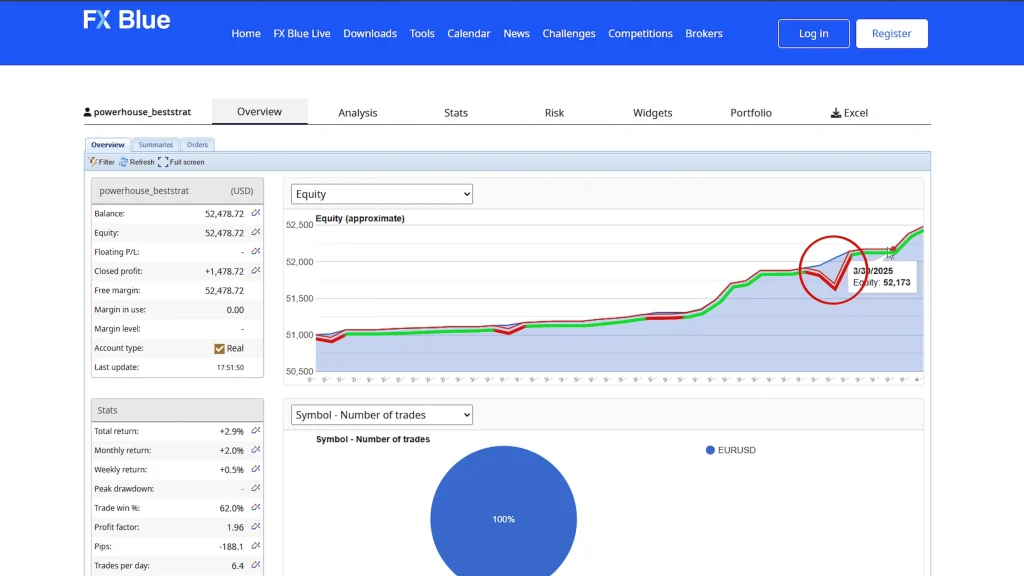
Task: Click the Log in button
Action: (813, 33)
